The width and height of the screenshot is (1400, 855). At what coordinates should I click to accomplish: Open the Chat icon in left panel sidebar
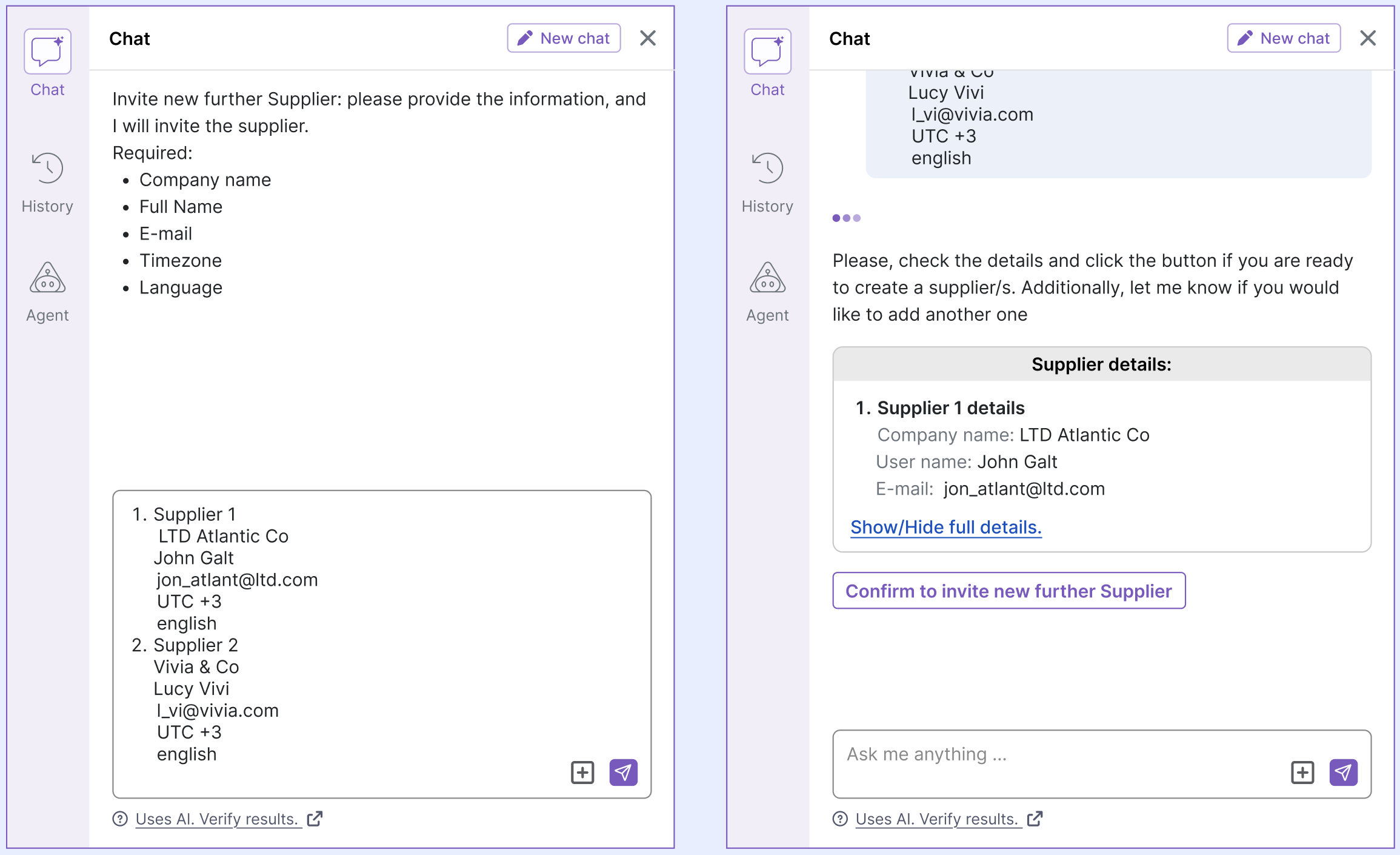point(47,52)
